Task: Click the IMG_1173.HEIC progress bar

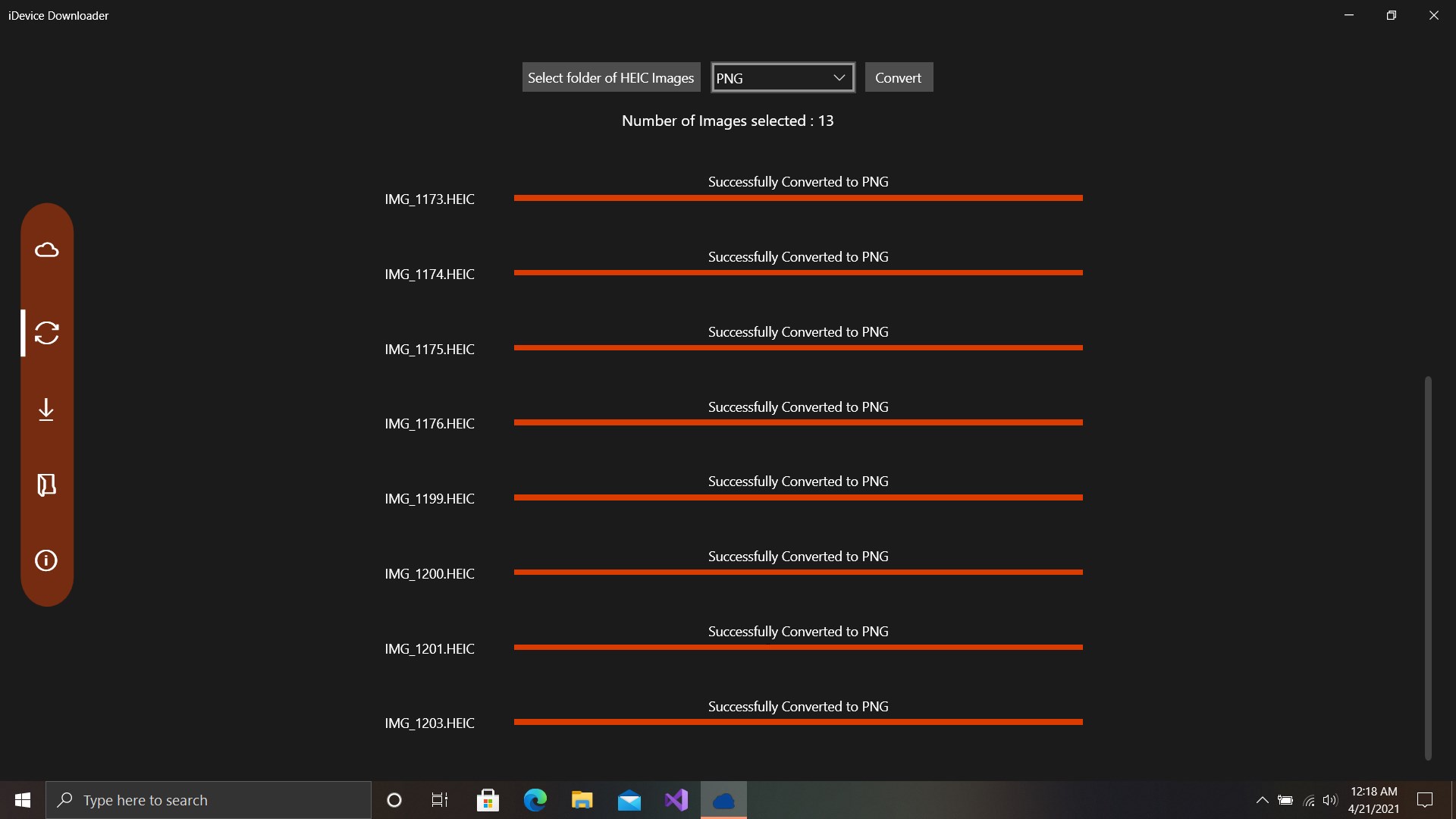Action: tap(798, 198)
